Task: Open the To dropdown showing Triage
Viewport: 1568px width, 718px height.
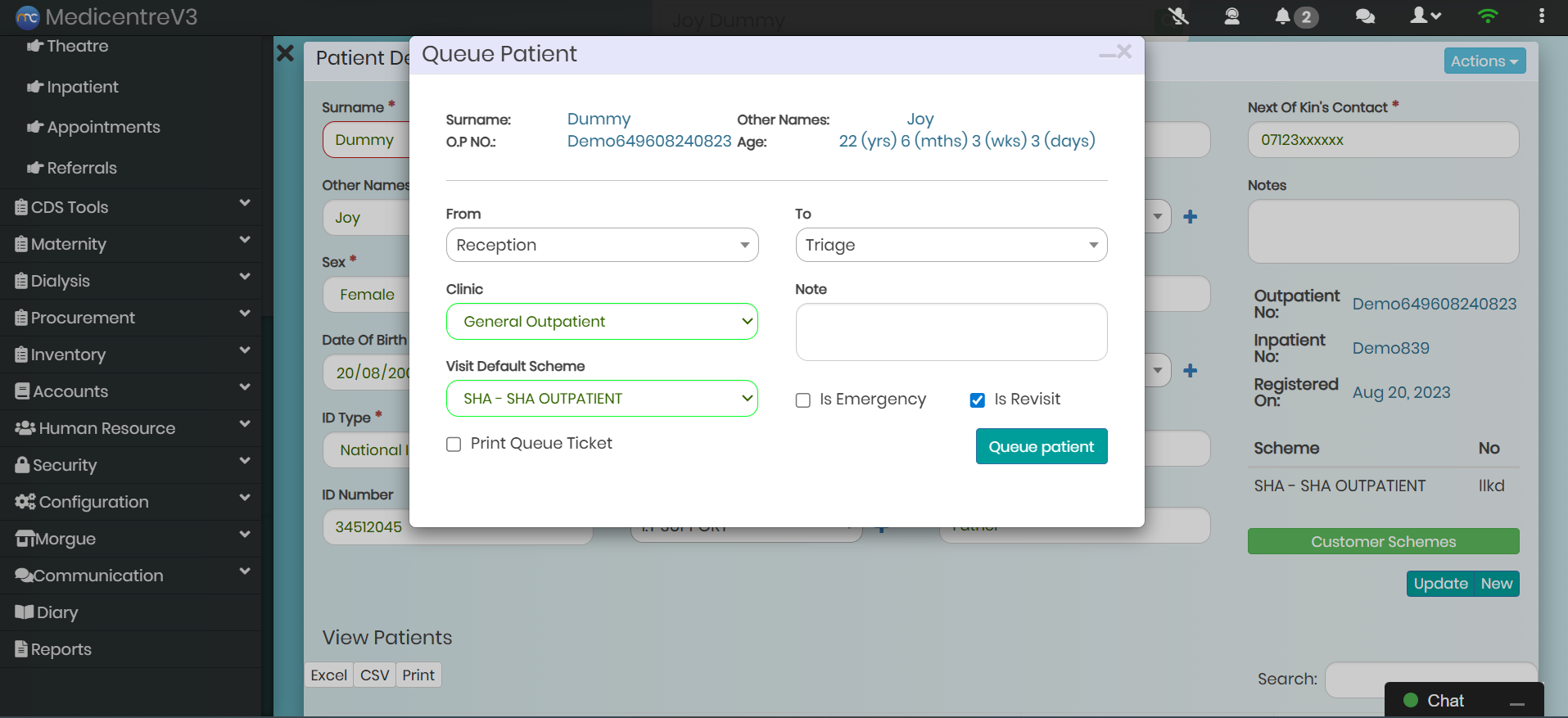Action: coord(951,245)
